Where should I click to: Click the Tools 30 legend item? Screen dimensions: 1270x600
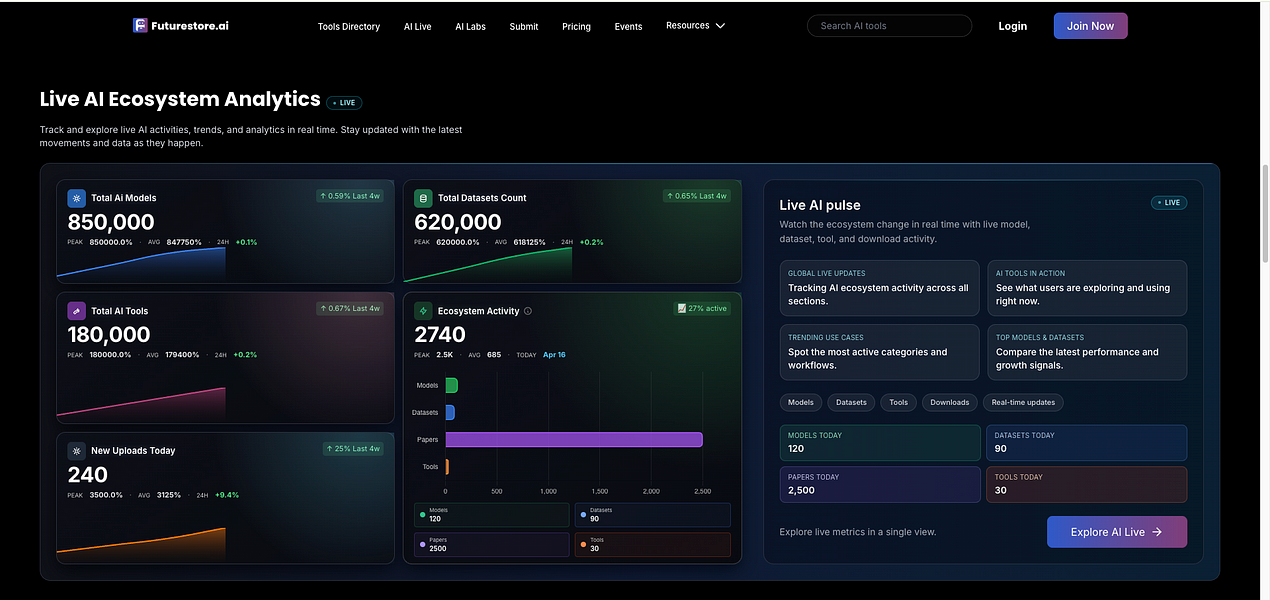tap(652, 545)
